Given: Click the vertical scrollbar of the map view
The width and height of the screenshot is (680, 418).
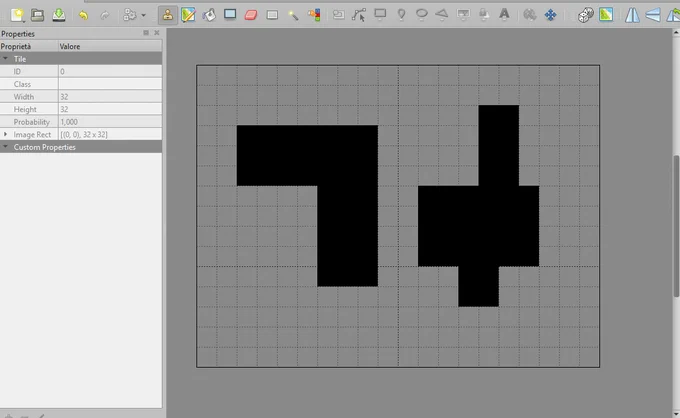Looking at the screenshot, I should pyautogui.click(x=676, y=225).
